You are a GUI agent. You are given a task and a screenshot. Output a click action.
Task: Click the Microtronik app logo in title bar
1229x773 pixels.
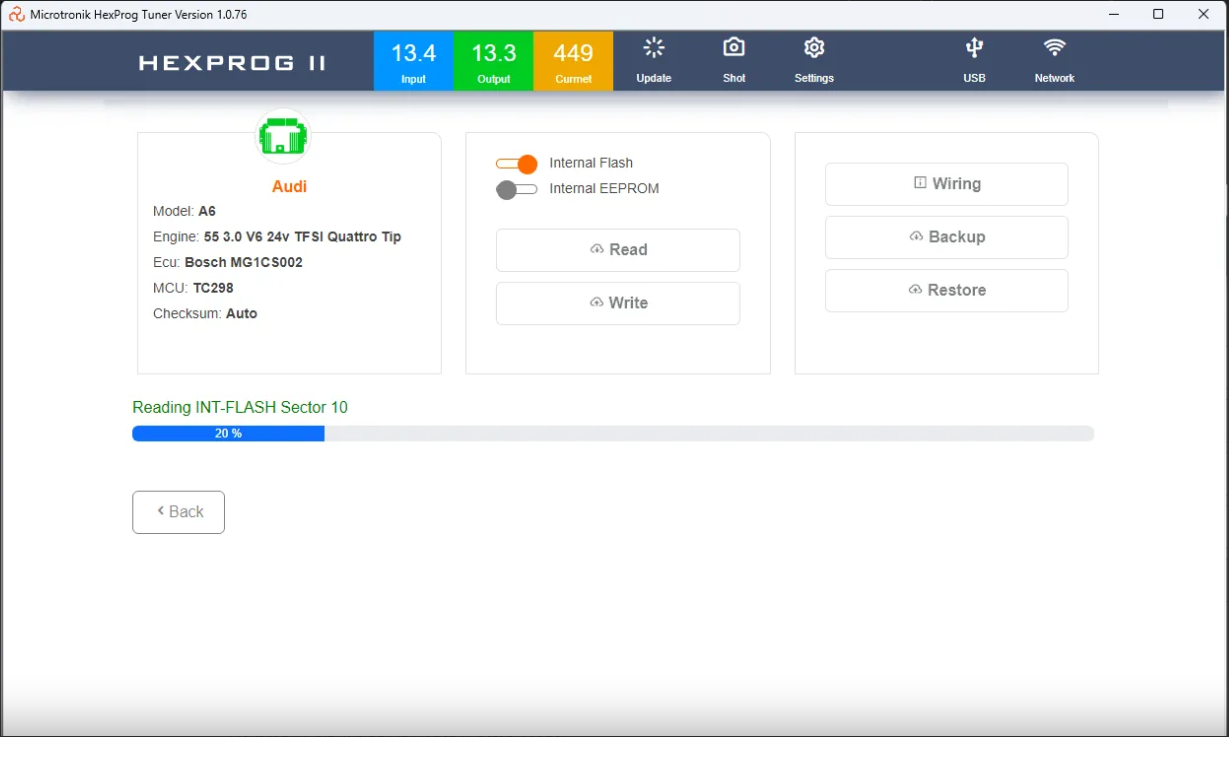[x=16, y=15]
